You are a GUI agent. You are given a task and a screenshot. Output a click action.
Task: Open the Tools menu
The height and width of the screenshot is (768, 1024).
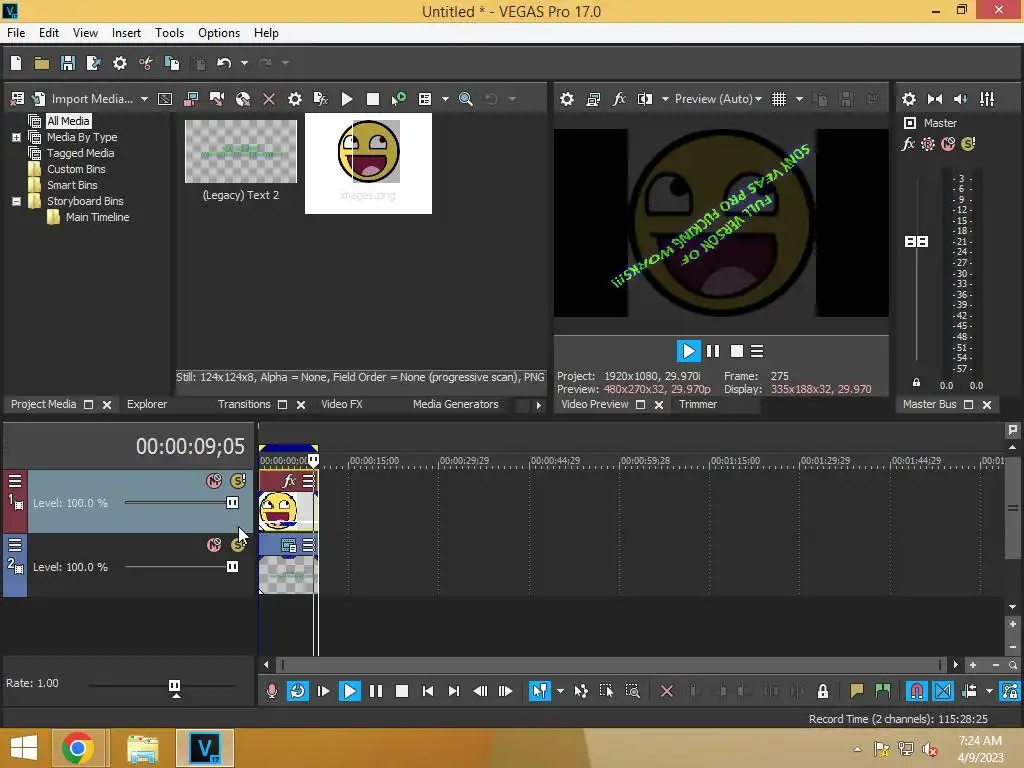coord(169,33)
